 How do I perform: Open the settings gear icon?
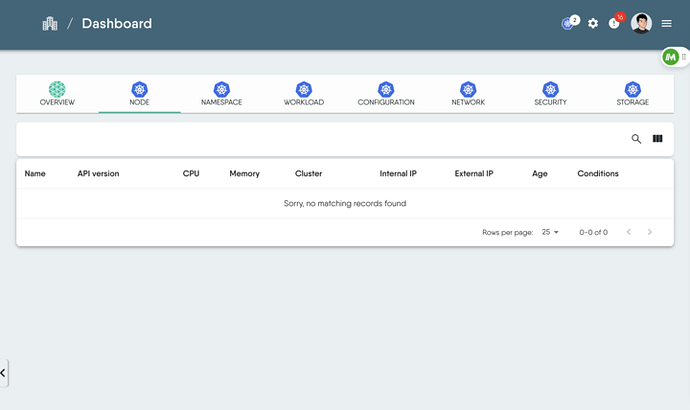coord(593,23)
